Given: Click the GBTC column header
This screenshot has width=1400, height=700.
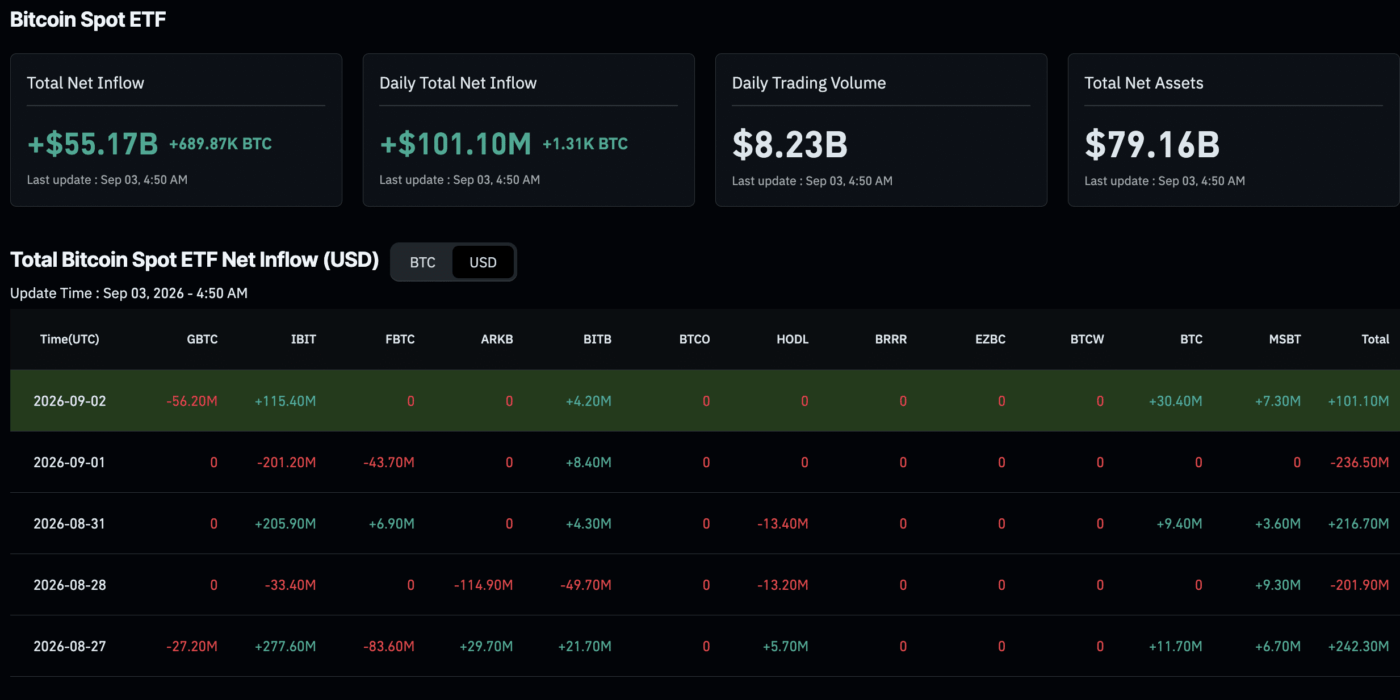Looking at the screenshot, I should tap(202, 339).
